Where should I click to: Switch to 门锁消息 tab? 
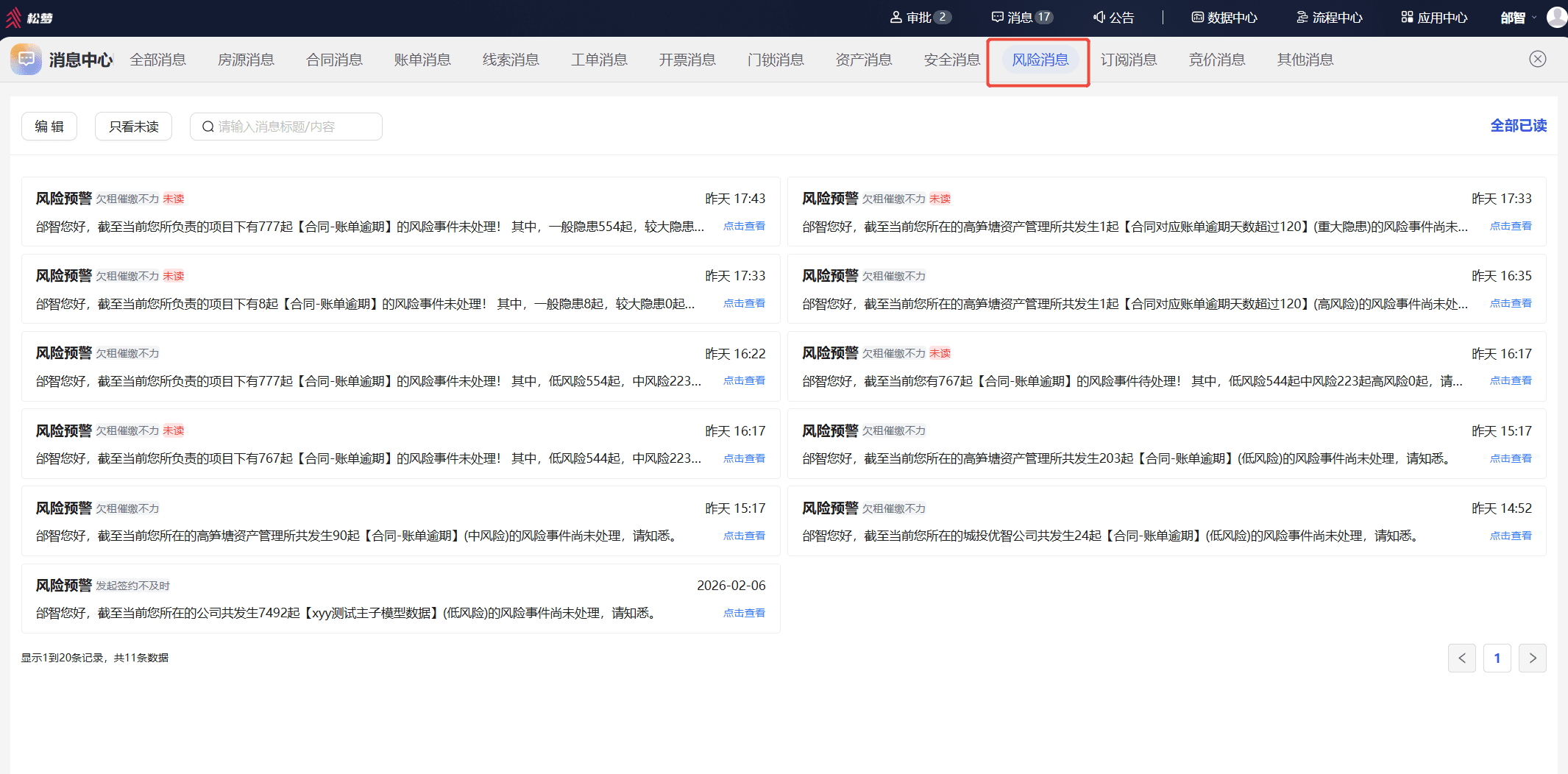click(776, 60)
